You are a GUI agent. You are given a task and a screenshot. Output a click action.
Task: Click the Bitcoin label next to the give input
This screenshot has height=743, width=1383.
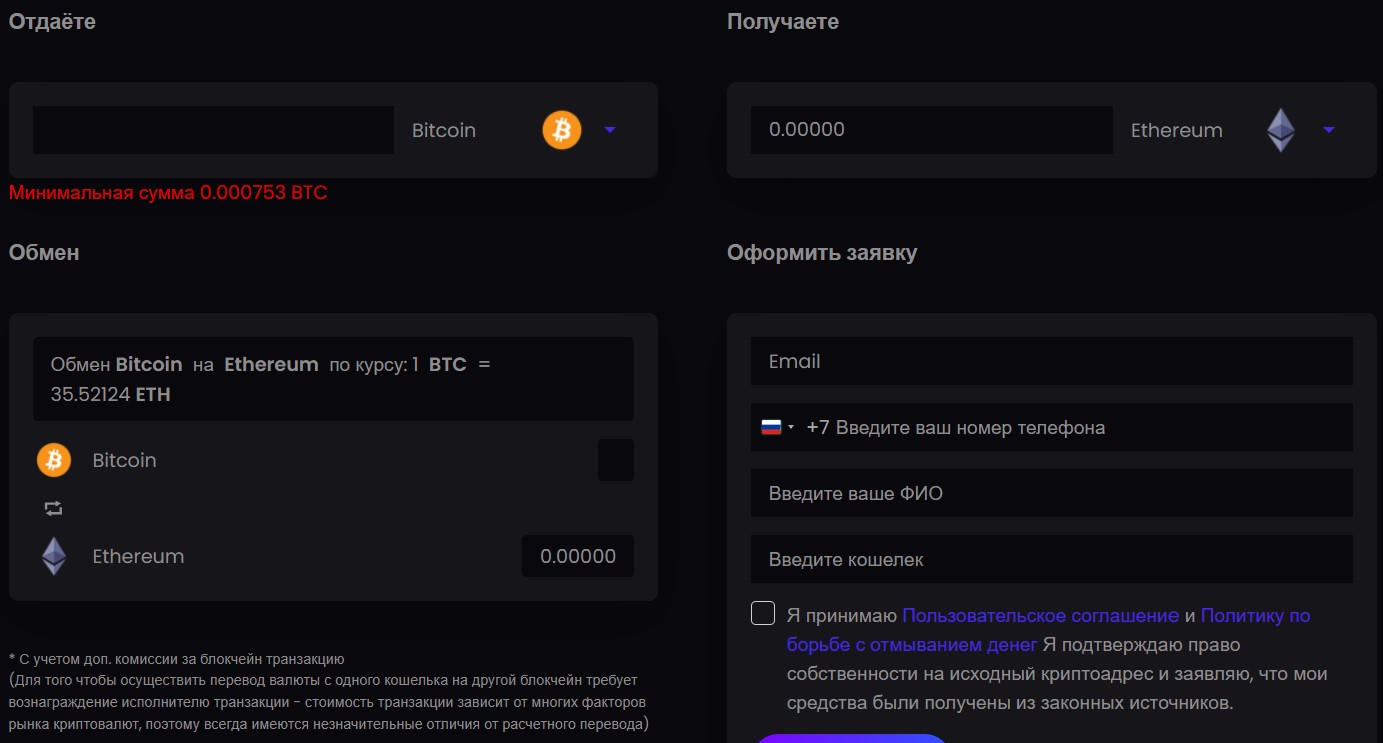point(444,130)
